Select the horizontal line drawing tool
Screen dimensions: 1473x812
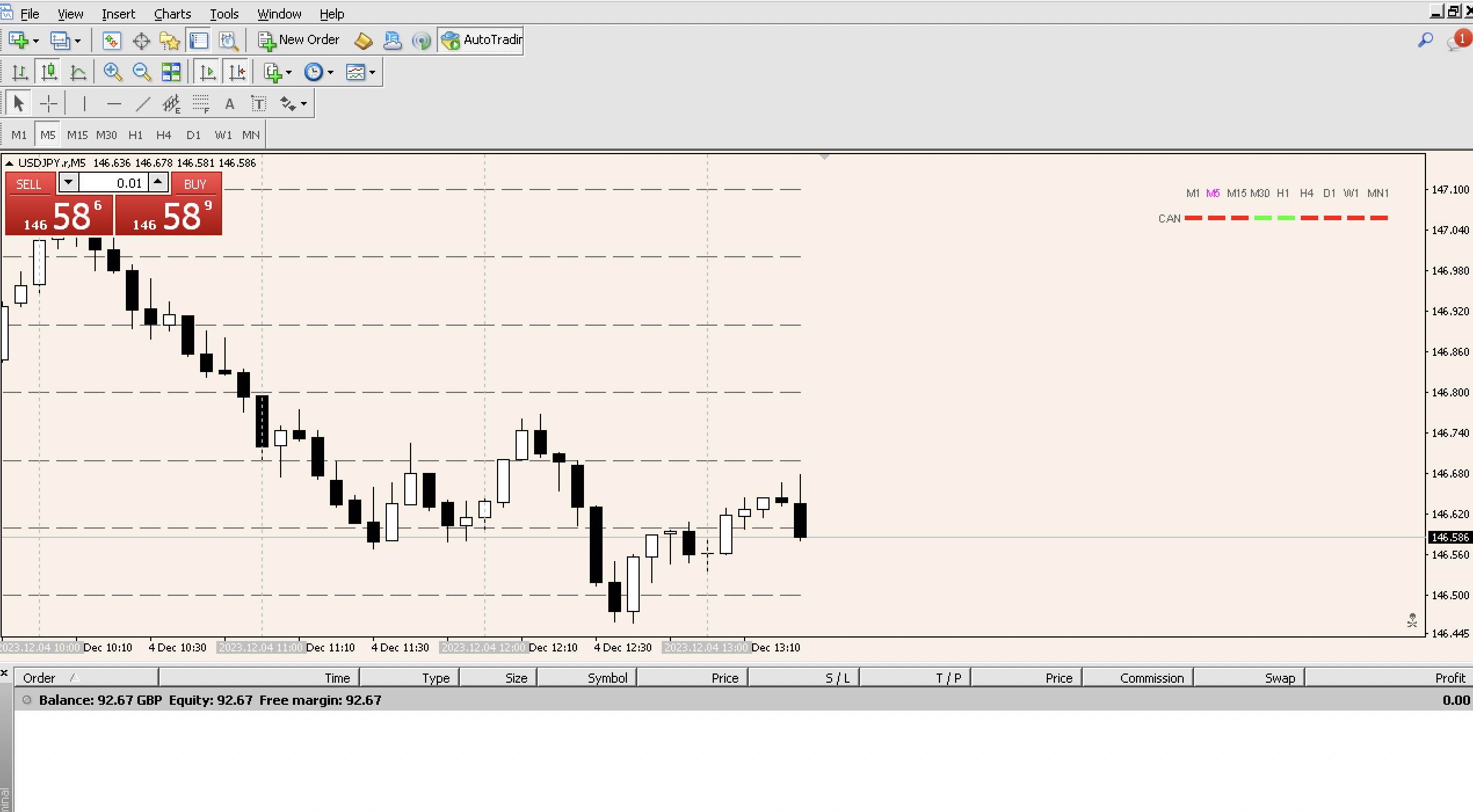tap(114, 103)
